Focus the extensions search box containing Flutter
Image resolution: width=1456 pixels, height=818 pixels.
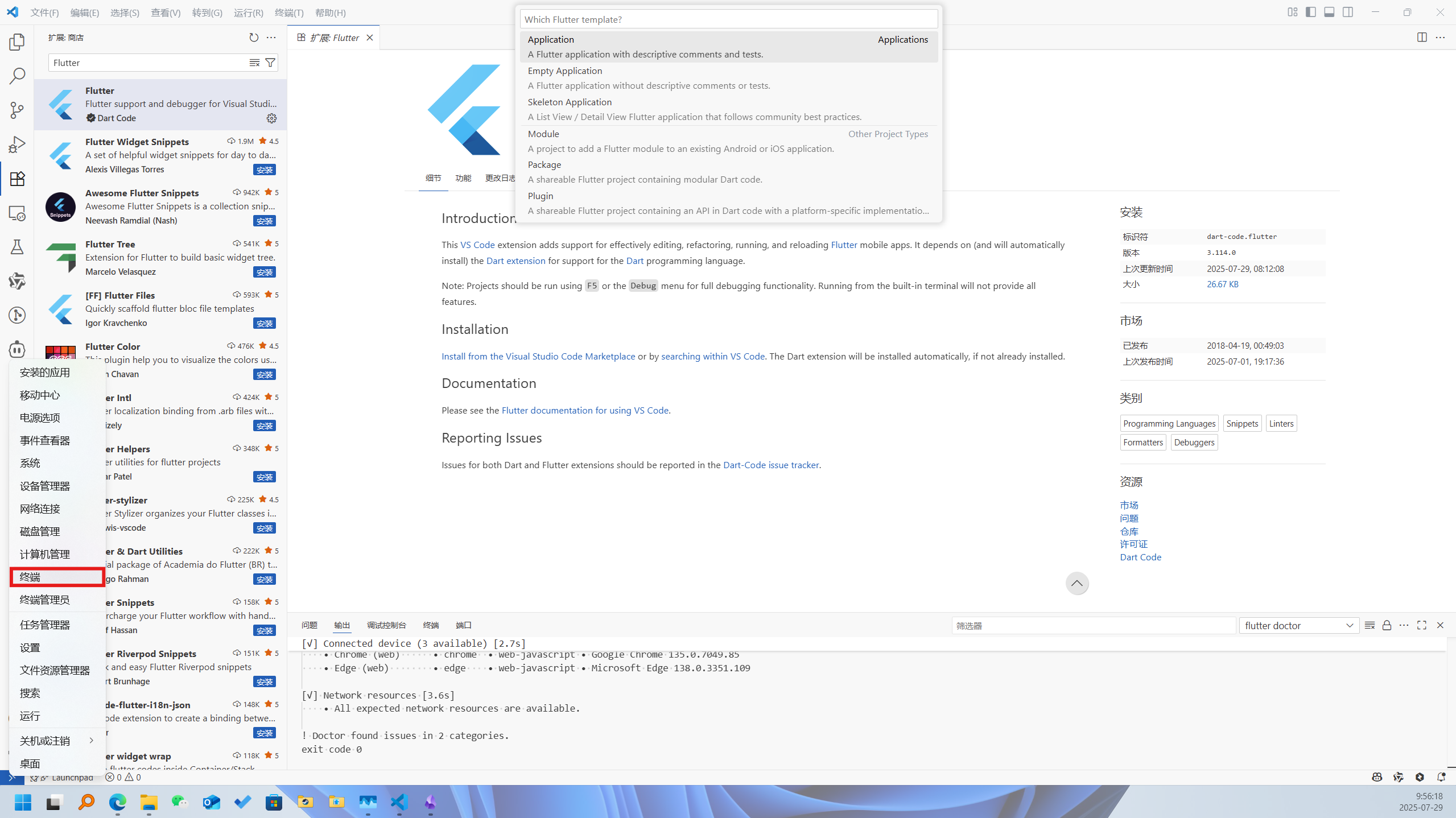pos(148,63)
